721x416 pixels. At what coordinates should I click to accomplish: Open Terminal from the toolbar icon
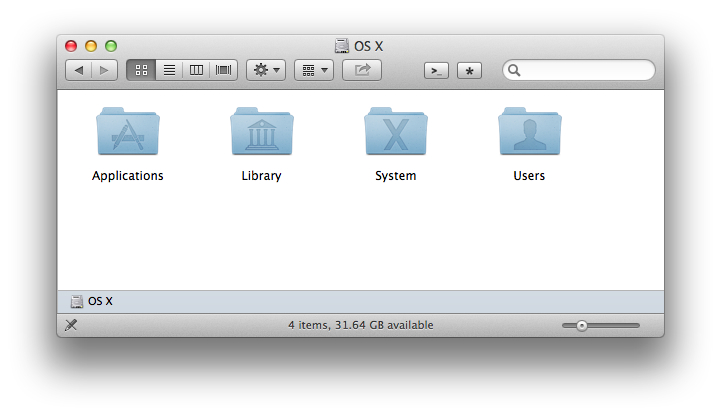coord(436,71)
